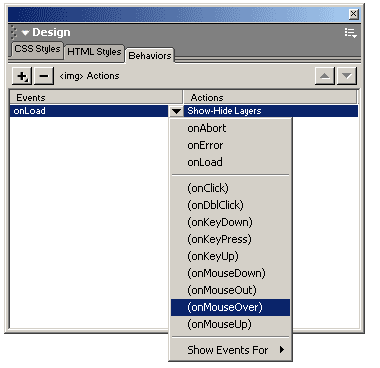This screenshot has height=368, width=380.
Task: Add a behavior with the plus button
Action: click(x=22, y=76)
